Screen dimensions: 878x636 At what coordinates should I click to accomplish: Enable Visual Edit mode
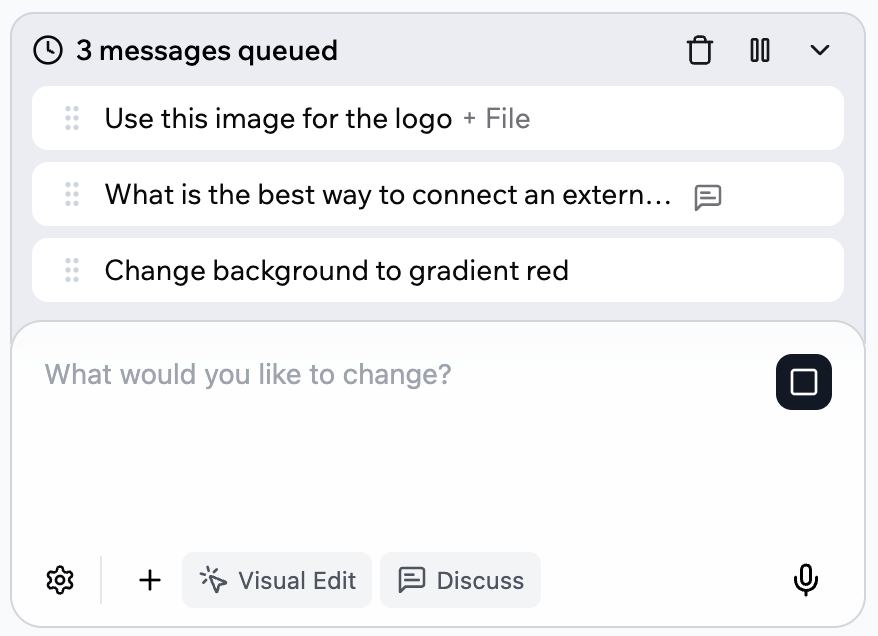277,580
